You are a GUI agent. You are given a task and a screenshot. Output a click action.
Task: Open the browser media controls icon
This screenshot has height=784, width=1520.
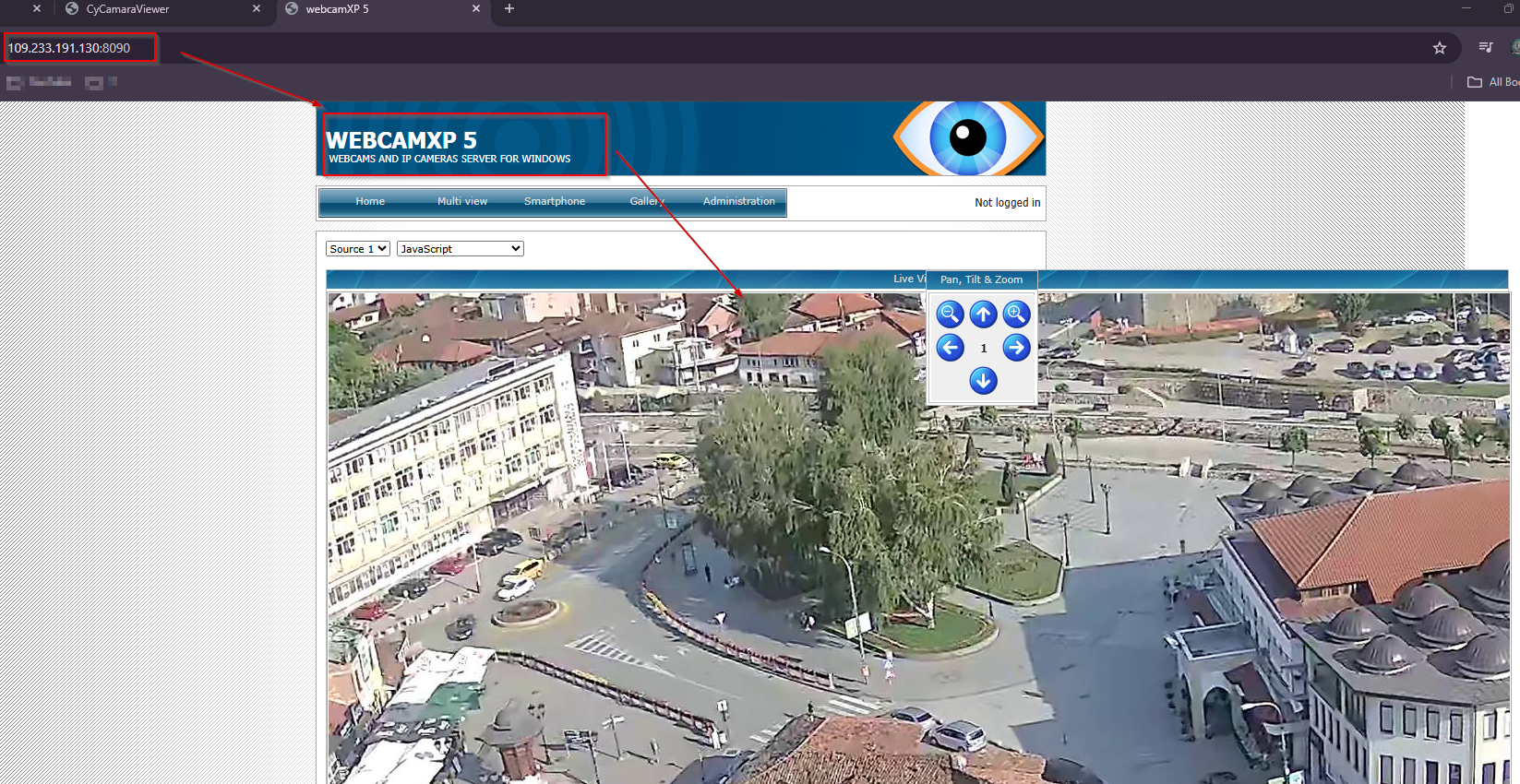(1486, 47)
